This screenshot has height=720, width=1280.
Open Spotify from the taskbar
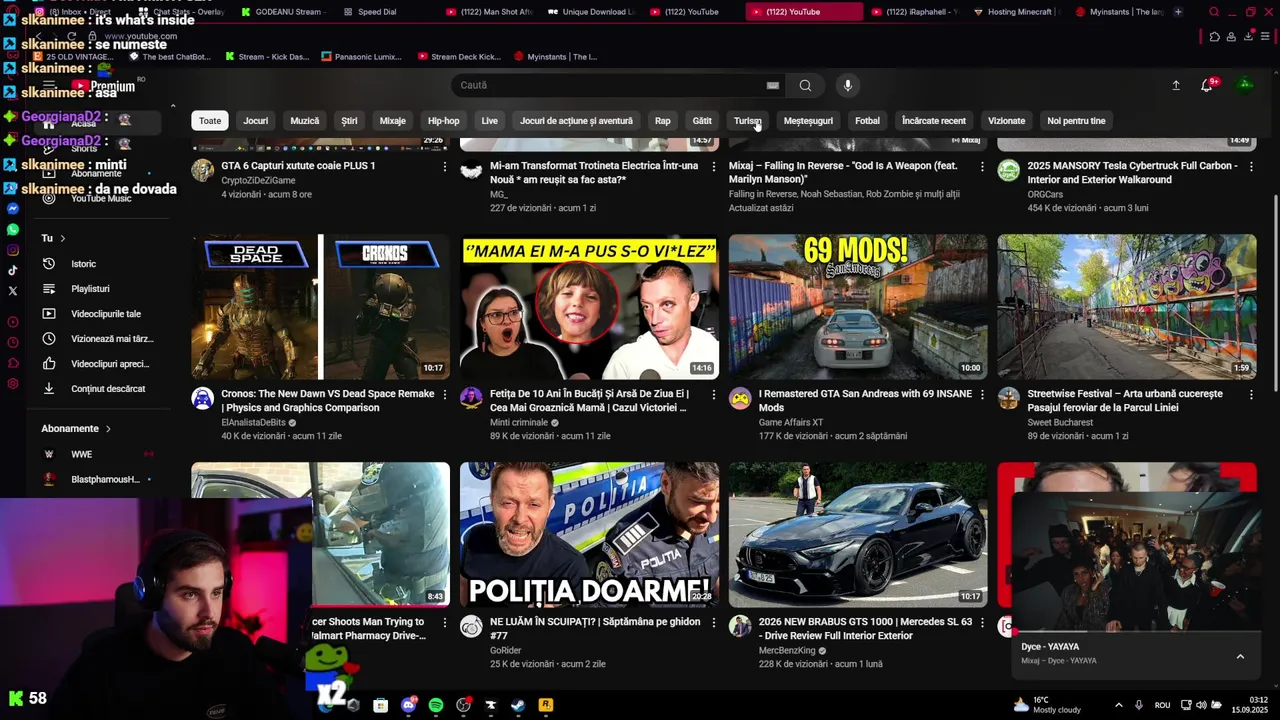pyautogui.click(x=436, y=705)
